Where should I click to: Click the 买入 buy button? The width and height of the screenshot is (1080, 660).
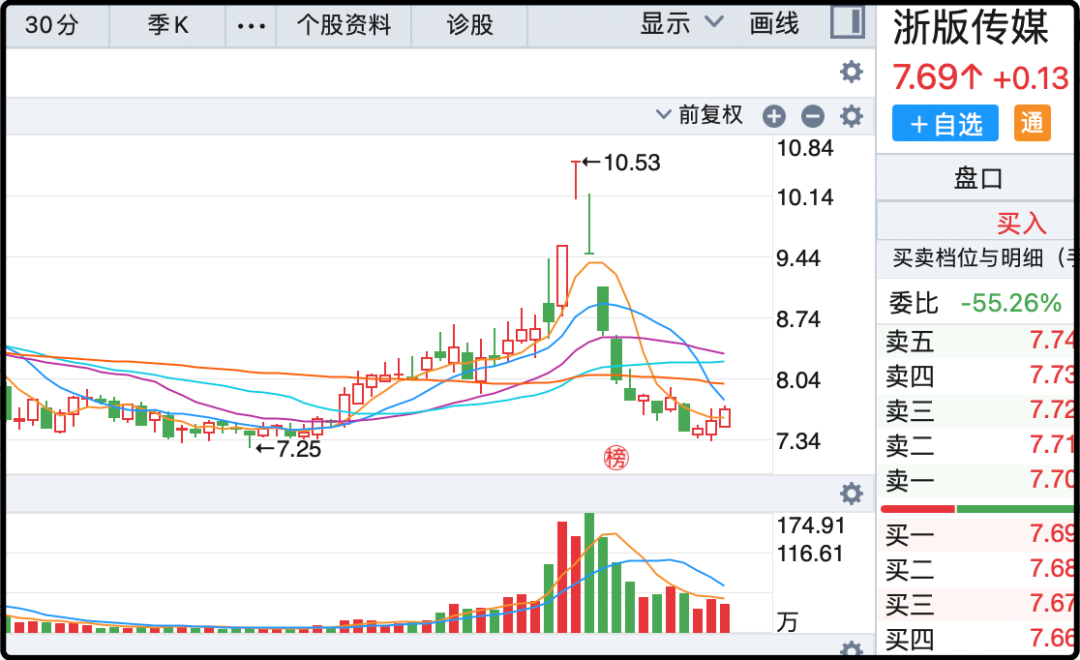pyautogui.click(x=1020, y=222)
